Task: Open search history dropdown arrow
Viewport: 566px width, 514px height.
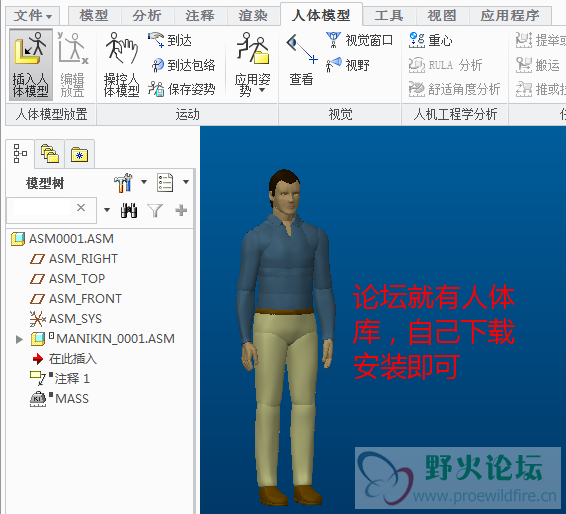Action: (107, 210)
